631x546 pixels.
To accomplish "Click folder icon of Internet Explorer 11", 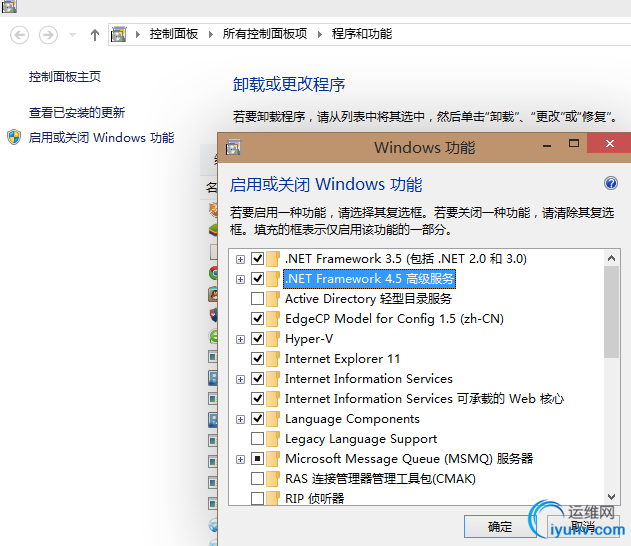I will [273, 359].
